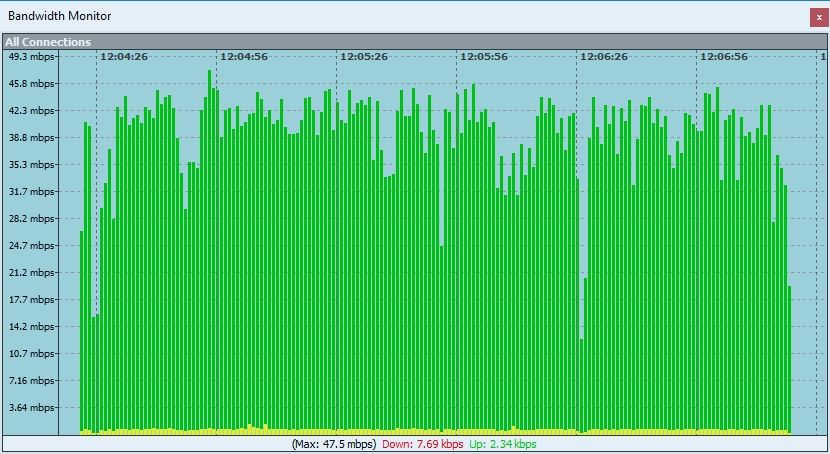
Task: Close the Bandwidth Monitor window
Action: point(818,16)
